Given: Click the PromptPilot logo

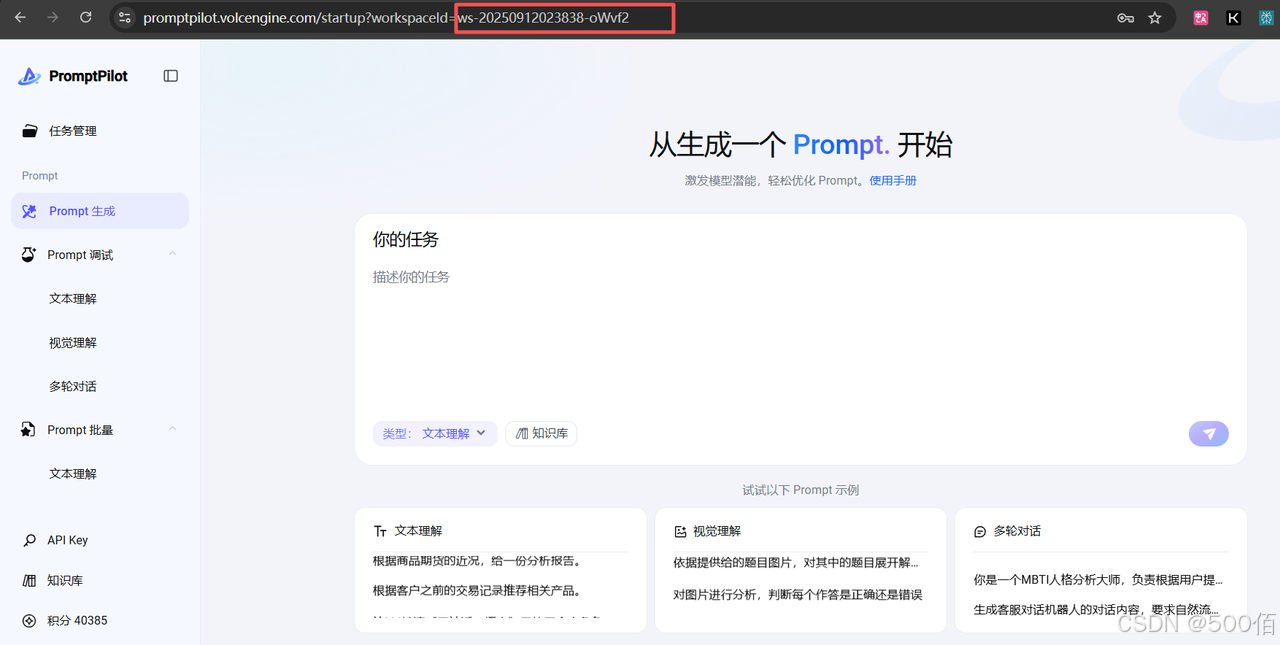Looking at the screenshot, I should pos(30,76).
